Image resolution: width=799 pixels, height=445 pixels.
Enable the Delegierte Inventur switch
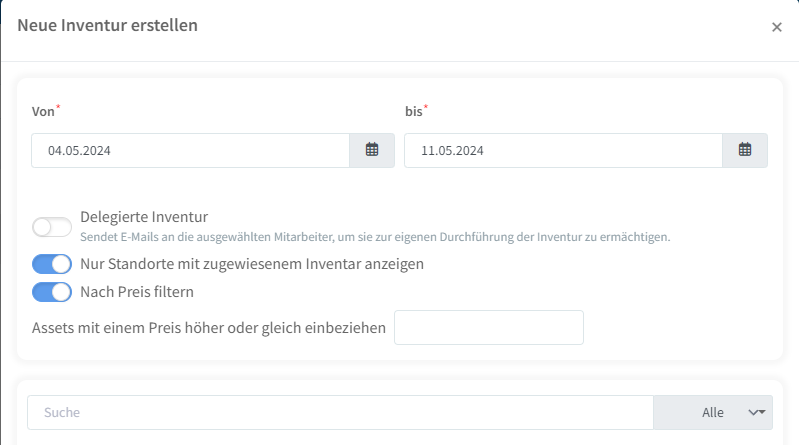(52, 227)
